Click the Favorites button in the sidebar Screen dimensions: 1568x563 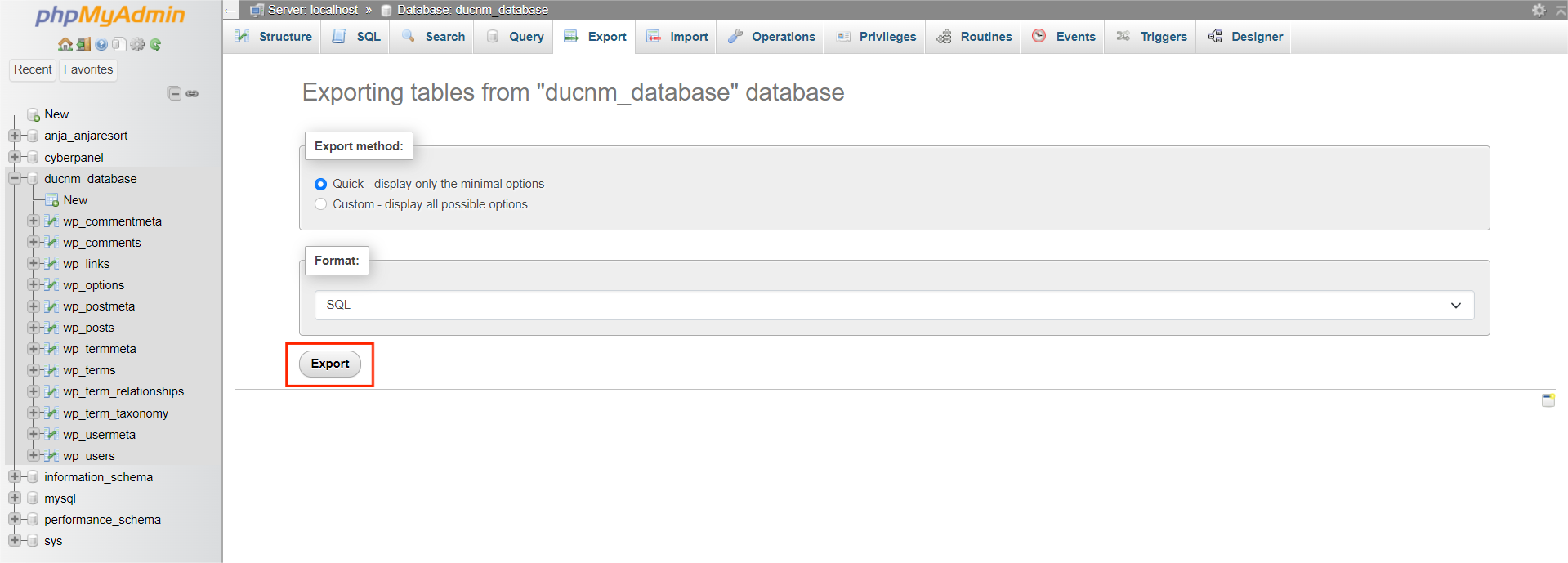pyautogui.click(x=88, y=69)
